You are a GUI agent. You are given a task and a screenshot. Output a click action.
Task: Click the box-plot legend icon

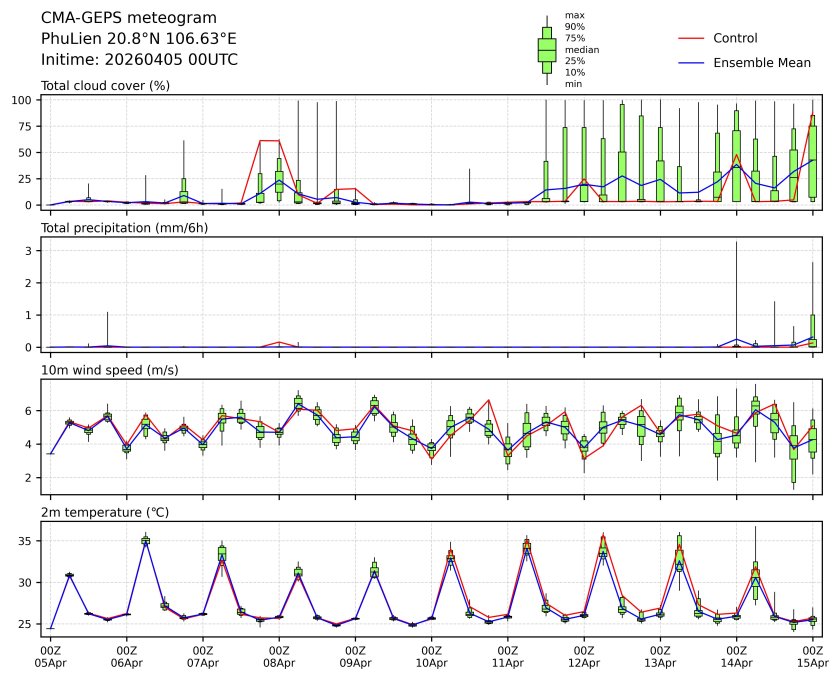tap(547, 50)
